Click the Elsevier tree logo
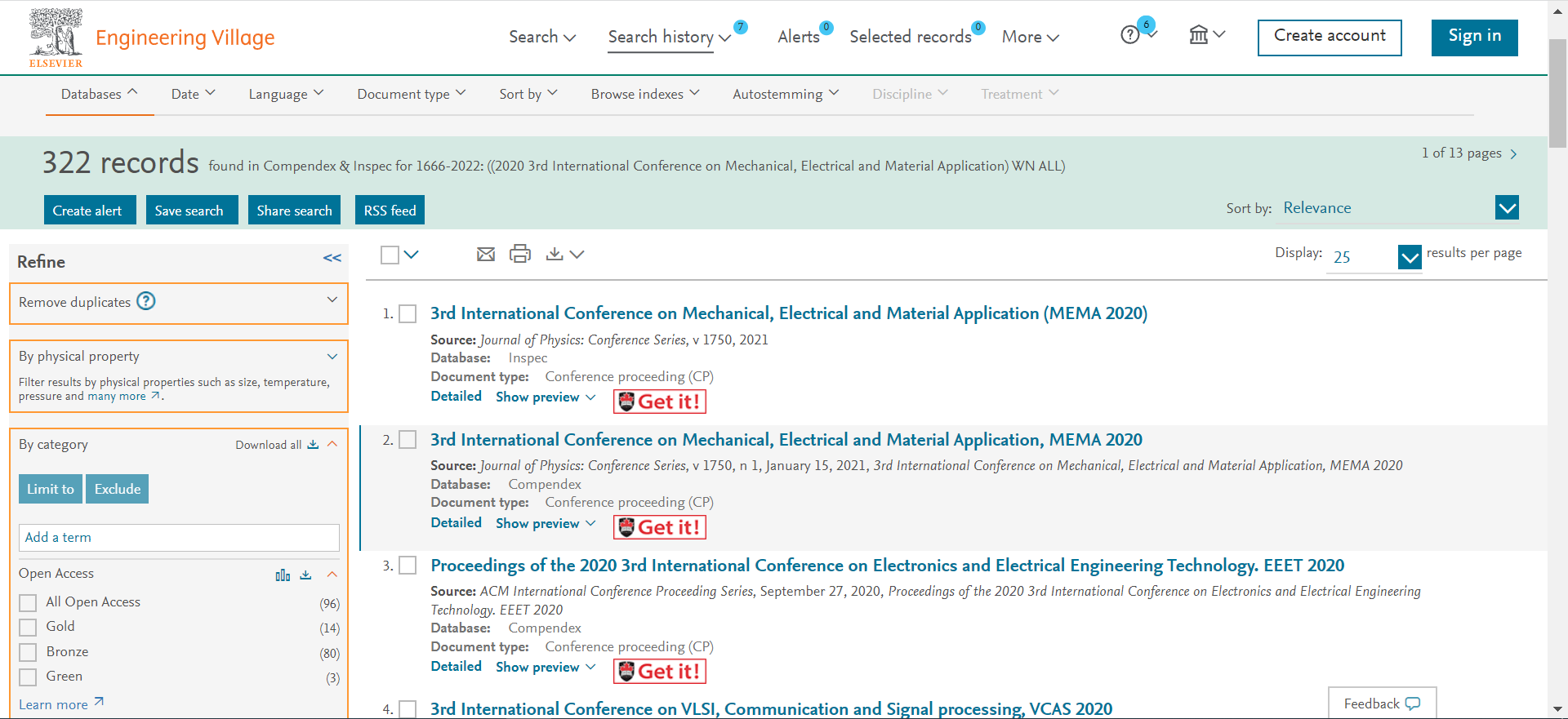This screenshot has height=719, width=1568. [x=56, y=38]
